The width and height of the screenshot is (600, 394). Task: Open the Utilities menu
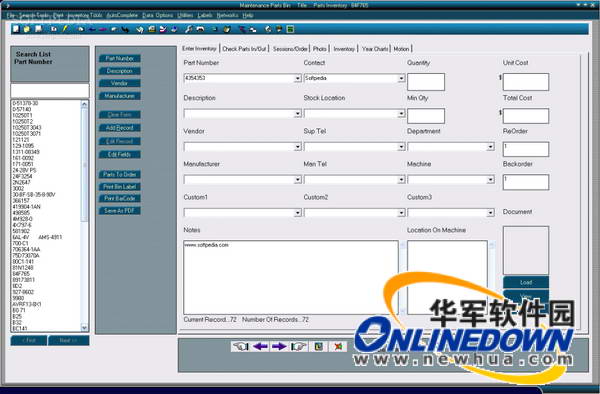point(185,15)
